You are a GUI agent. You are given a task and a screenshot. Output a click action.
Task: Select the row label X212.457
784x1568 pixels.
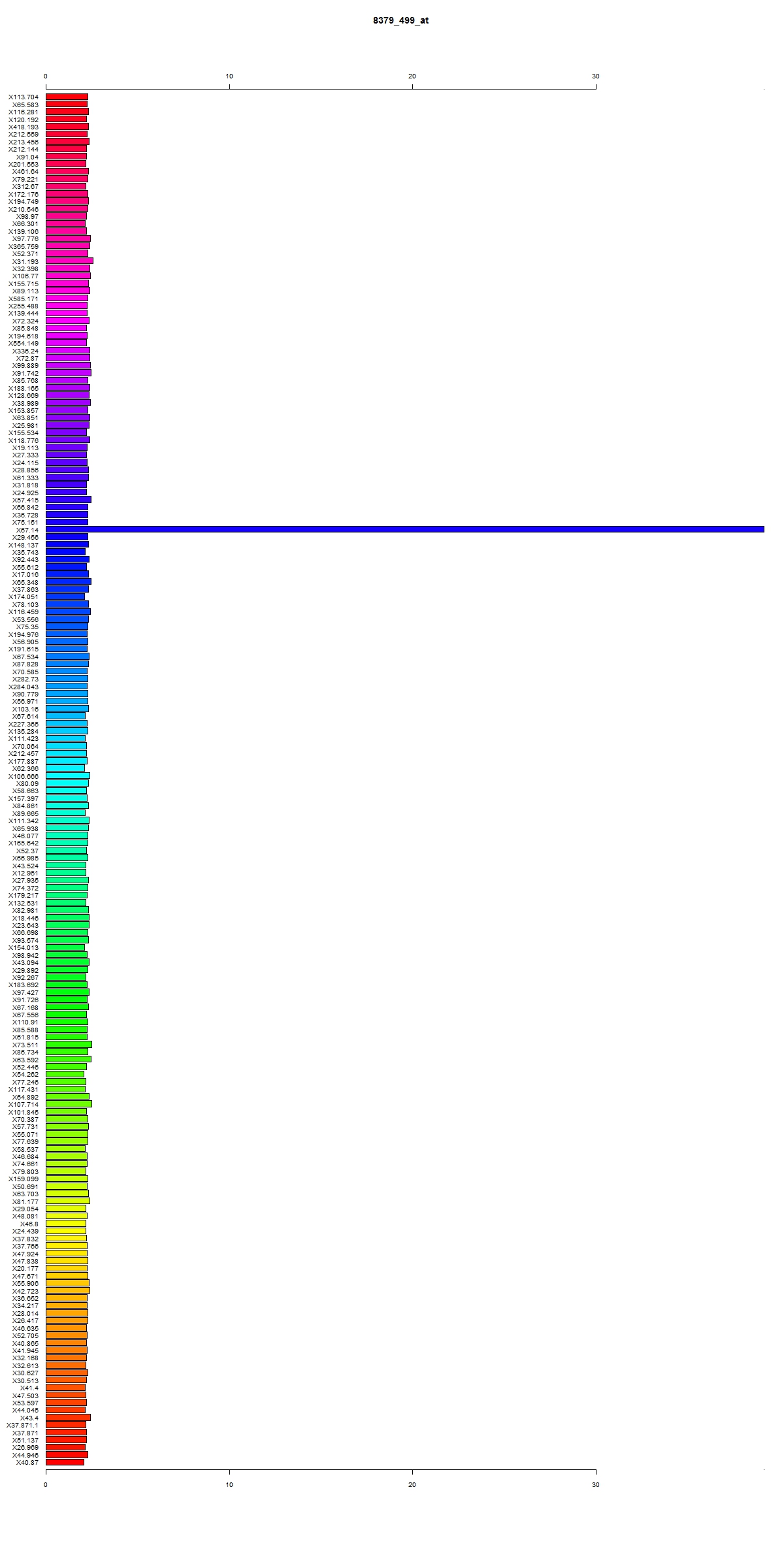pos(24,753)
